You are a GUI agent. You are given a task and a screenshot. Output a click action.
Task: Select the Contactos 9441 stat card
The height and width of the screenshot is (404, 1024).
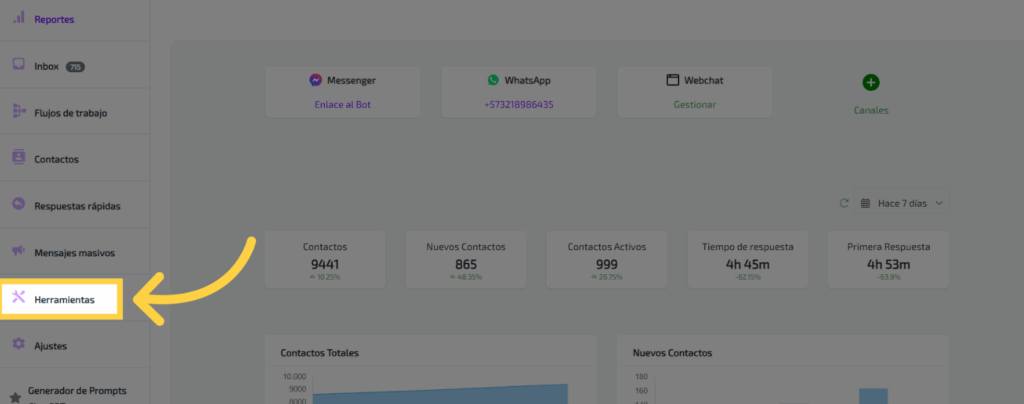point(325,260)
